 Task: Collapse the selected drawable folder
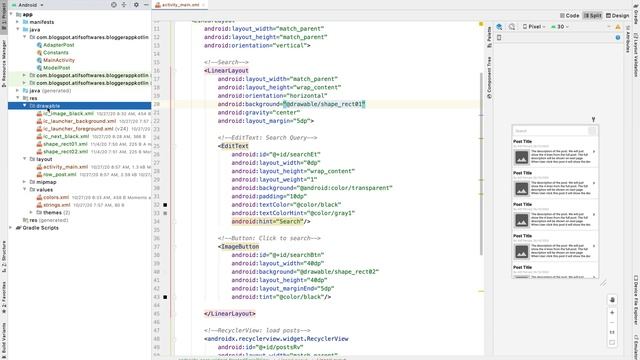pyautogui.click(x=24, y=106)
